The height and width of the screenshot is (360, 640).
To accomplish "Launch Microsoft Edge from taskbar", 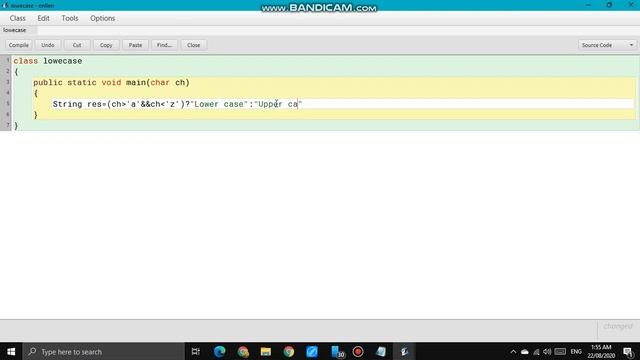I will point(220,351).
